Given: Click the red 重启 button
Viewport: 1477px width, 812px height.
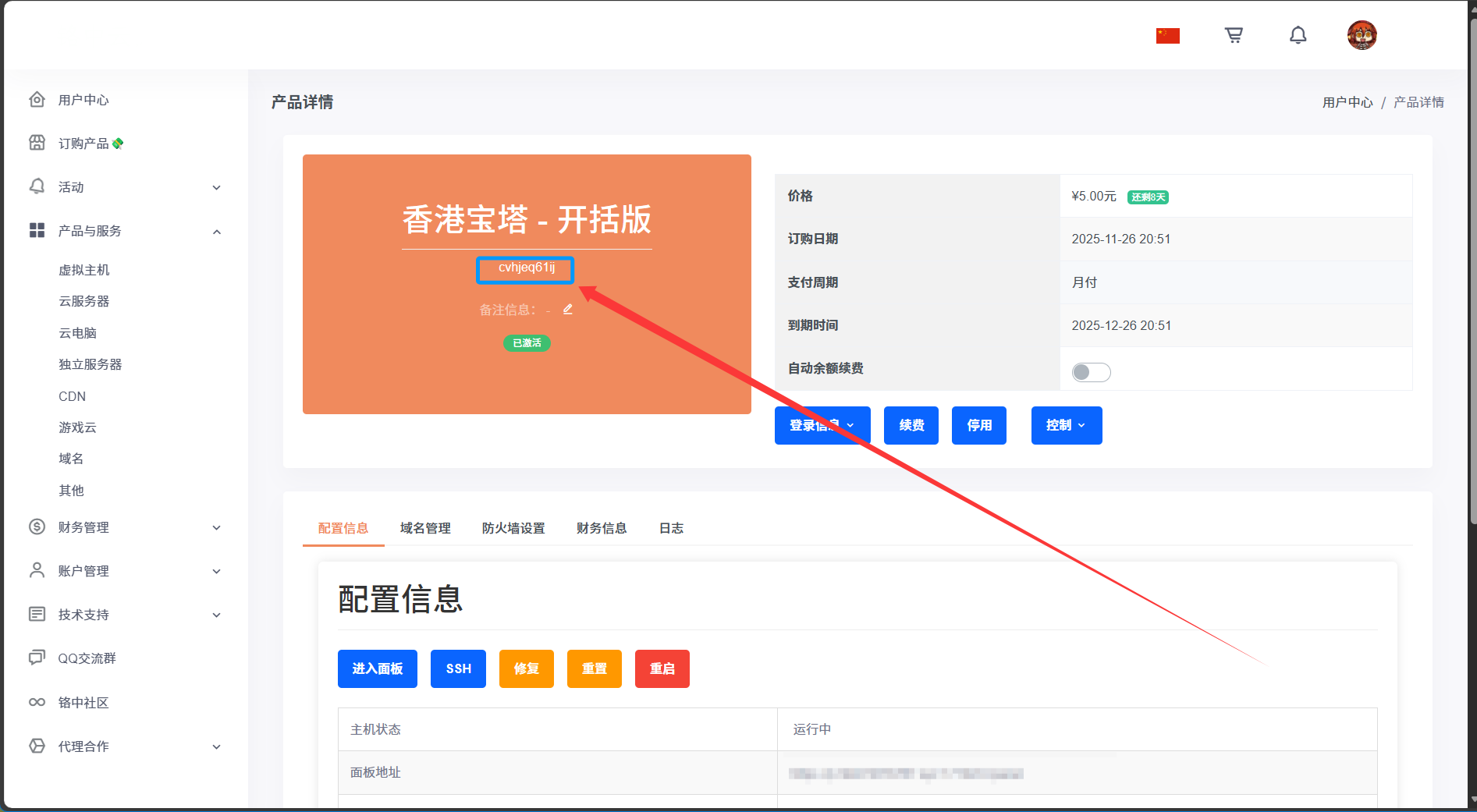Looking at the screenshot, I should [662, 668].
